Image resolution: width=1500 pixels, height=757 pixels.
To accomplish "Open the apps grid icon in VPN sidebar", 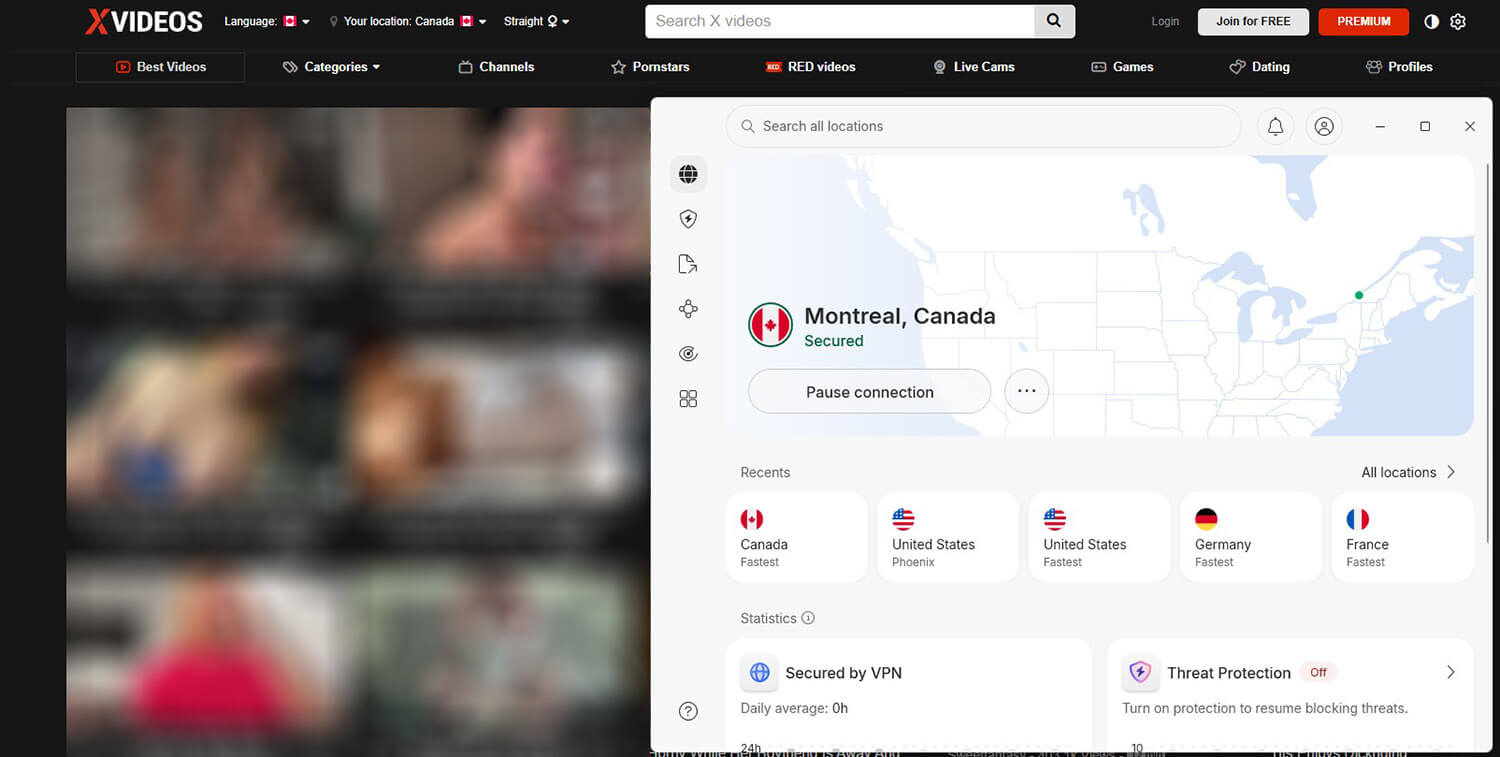I will pos(688,399).
